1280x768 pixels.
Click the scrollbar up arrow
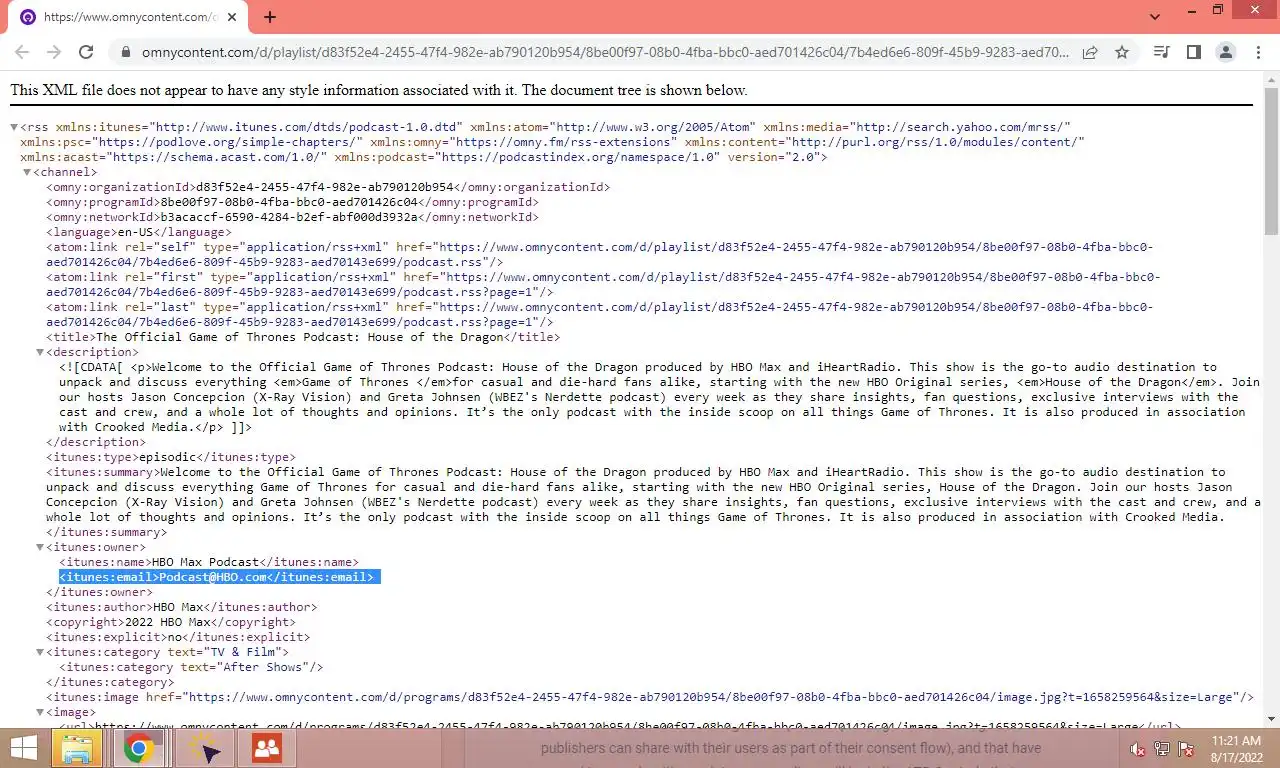[x=1271, y=79]
